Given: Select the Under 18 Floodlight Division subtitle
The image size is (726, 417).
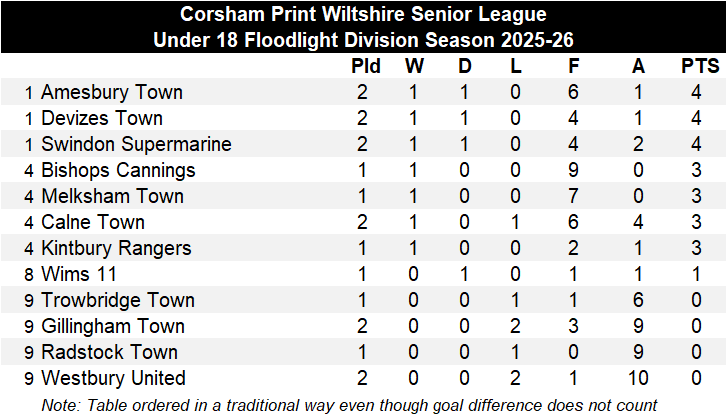Looking at the screenshot, I should point(363,41).
